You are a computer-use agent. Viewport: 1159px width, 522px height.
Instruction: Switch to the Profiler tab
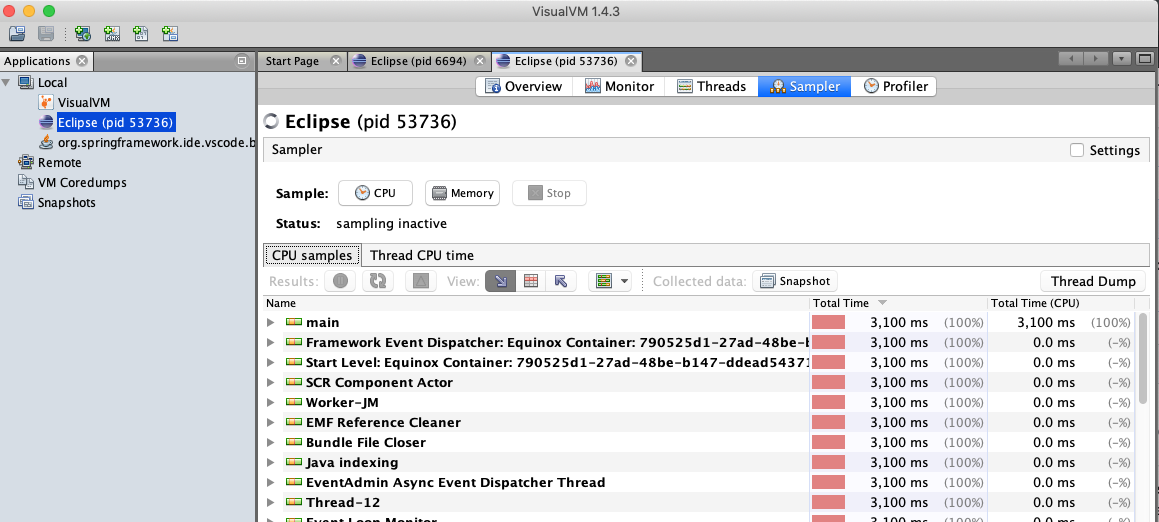point(895,87)
